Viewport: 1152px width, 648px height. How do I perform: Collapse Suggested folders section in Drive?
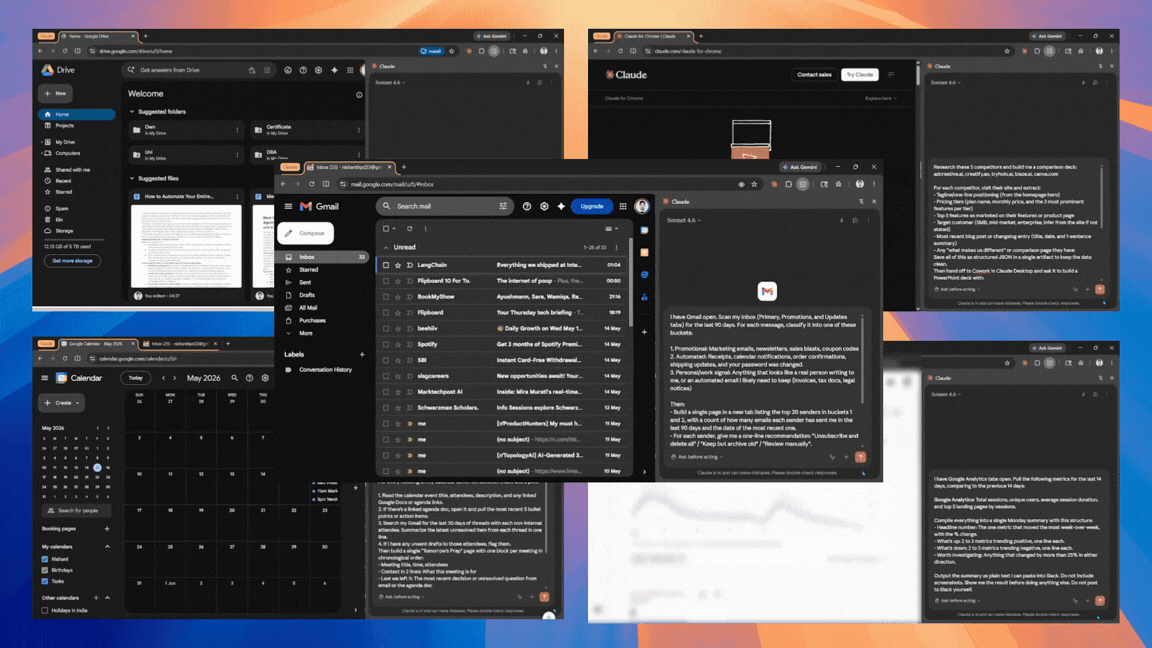coord(132,112)
